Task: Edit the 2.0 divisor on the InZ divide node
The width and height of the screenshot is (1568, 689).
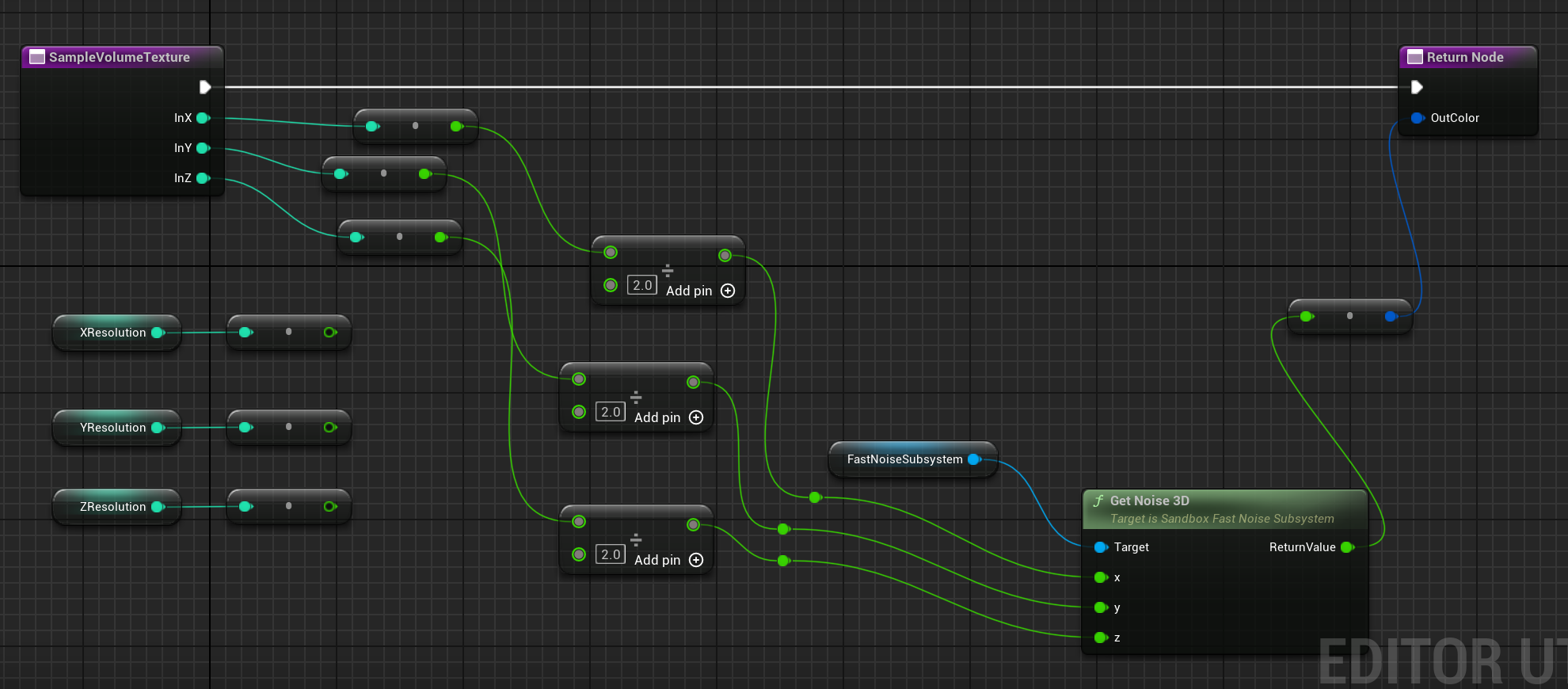Action: (611, 554)
